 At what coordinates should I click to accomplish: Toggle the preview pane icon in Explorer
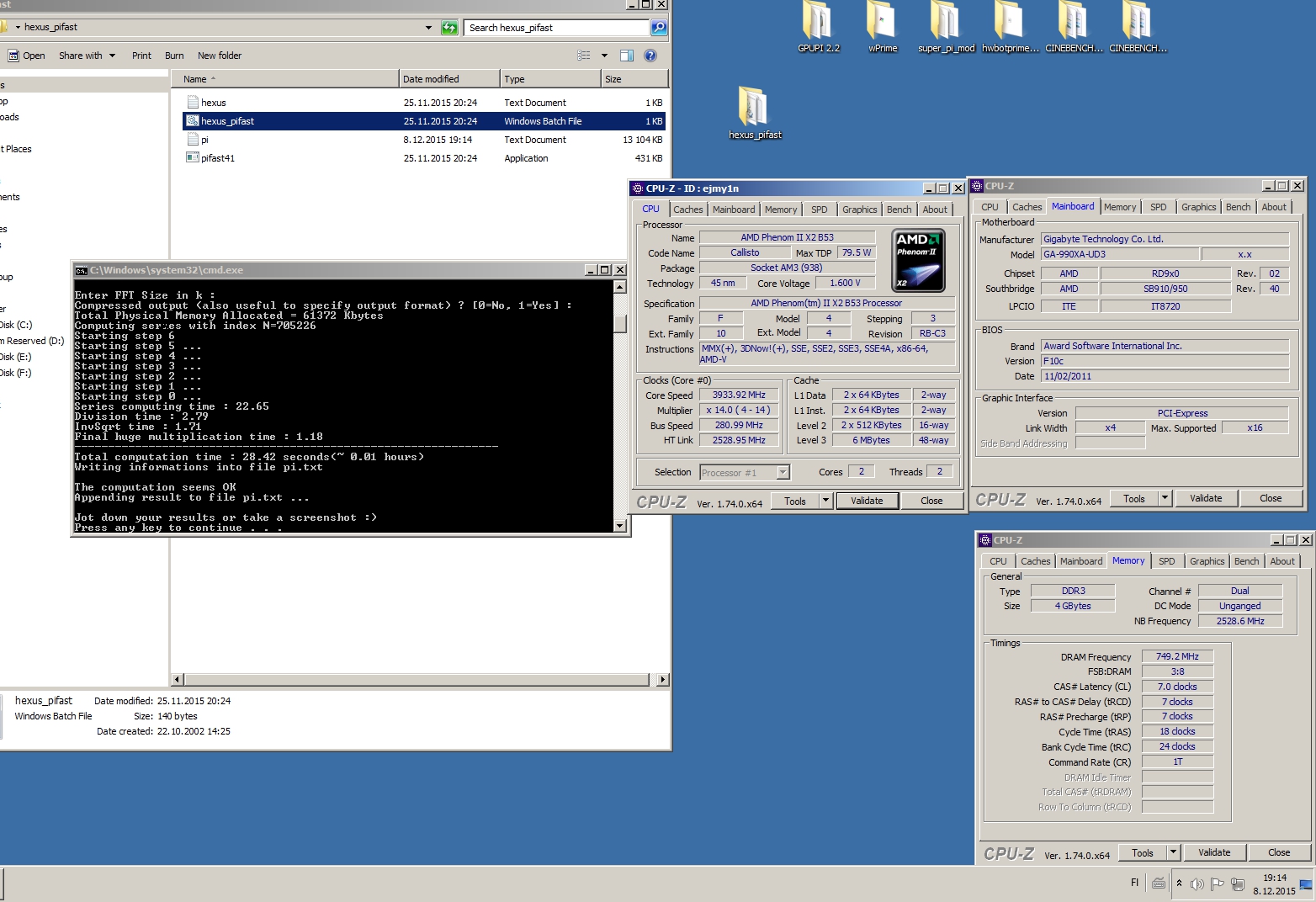pos(627,56)
